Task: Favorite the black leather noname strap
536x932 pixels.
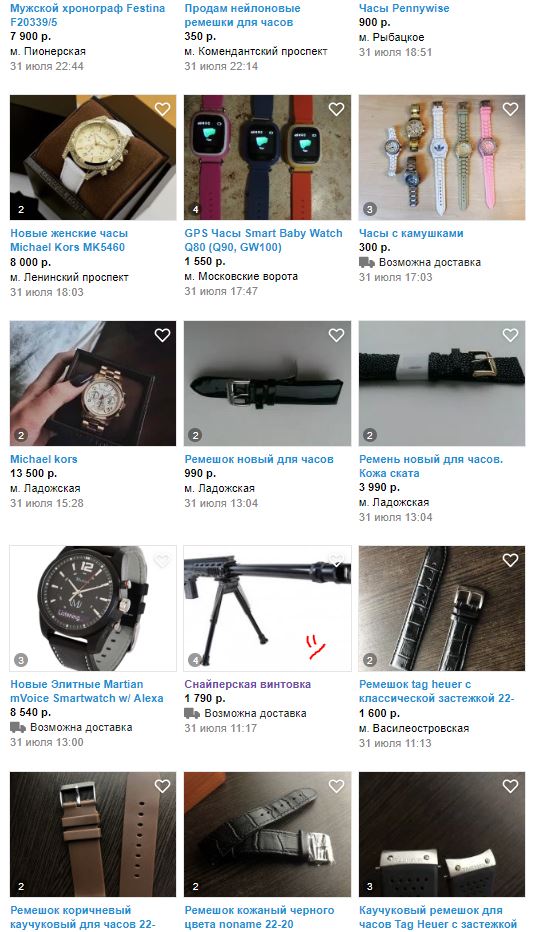Action: pyautogui.click(x=336, y=786)
